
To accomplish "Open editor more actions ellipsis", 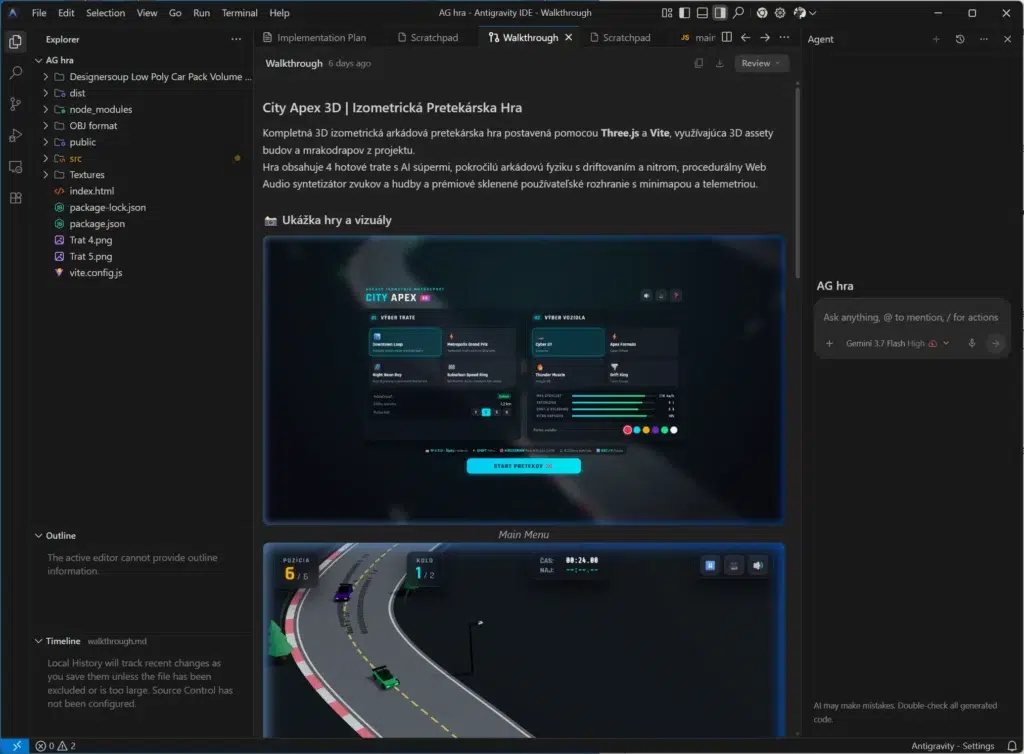I will tap(784, 37).
